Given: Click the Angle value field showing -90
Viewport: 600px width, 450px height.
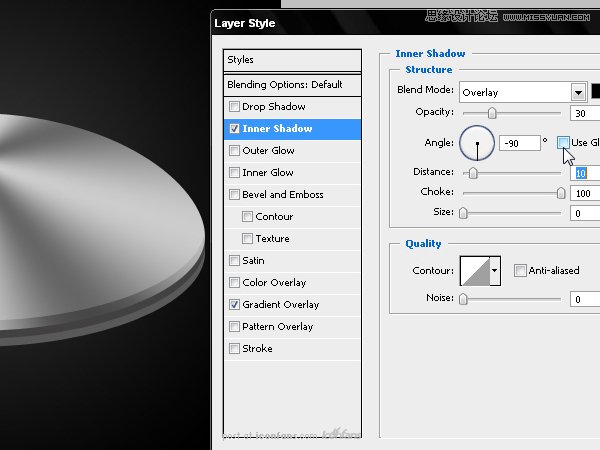Looking at the screenshot, I should [520, 143].
